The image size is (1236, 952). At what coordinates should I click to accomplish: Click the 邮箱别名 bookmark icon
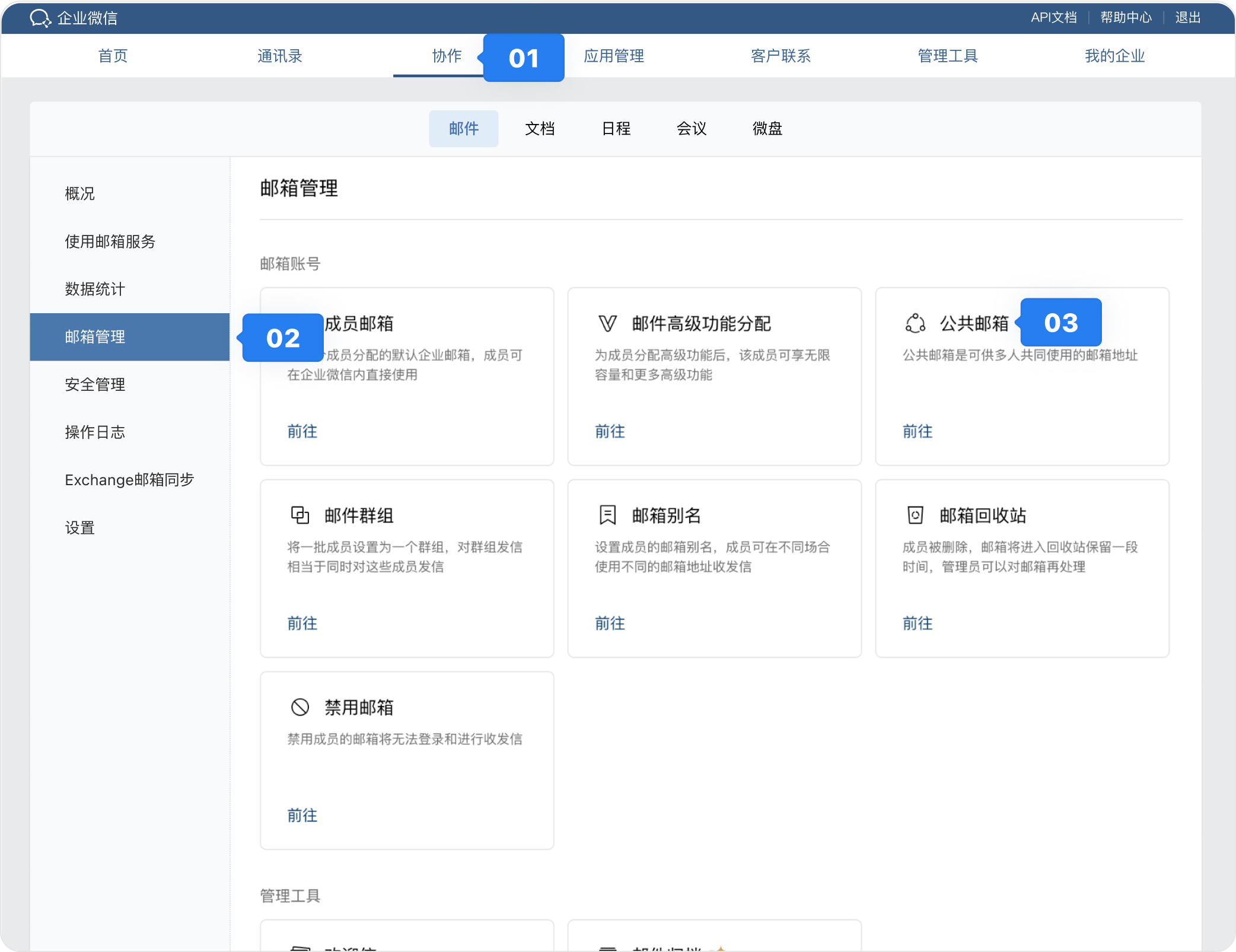click(x=607, y=515)
